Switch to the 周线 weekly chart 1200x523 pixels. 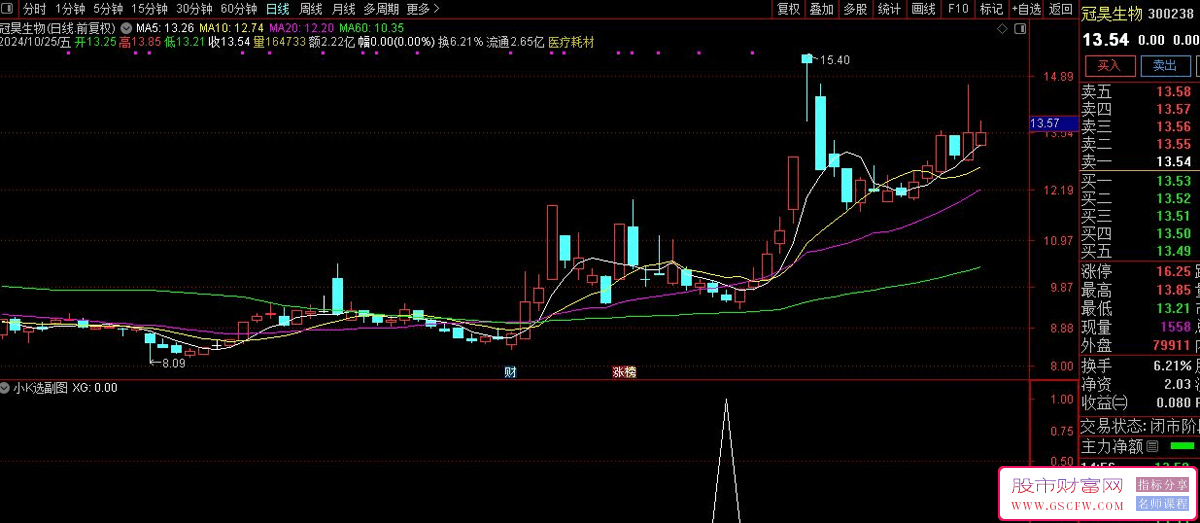[x=311, y=9]
